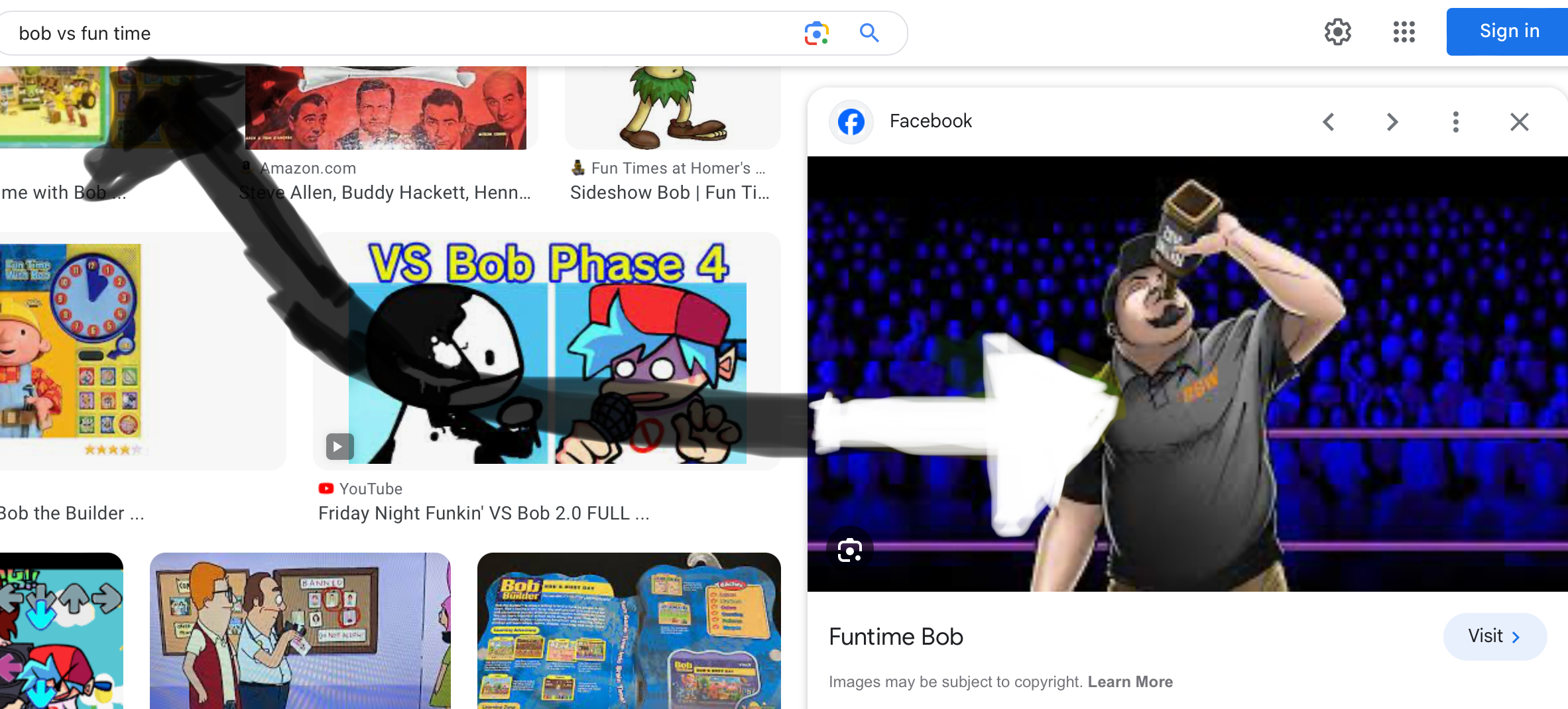Visit the Funtime Bob page

pyautogui.click(x=1494, y=637)
